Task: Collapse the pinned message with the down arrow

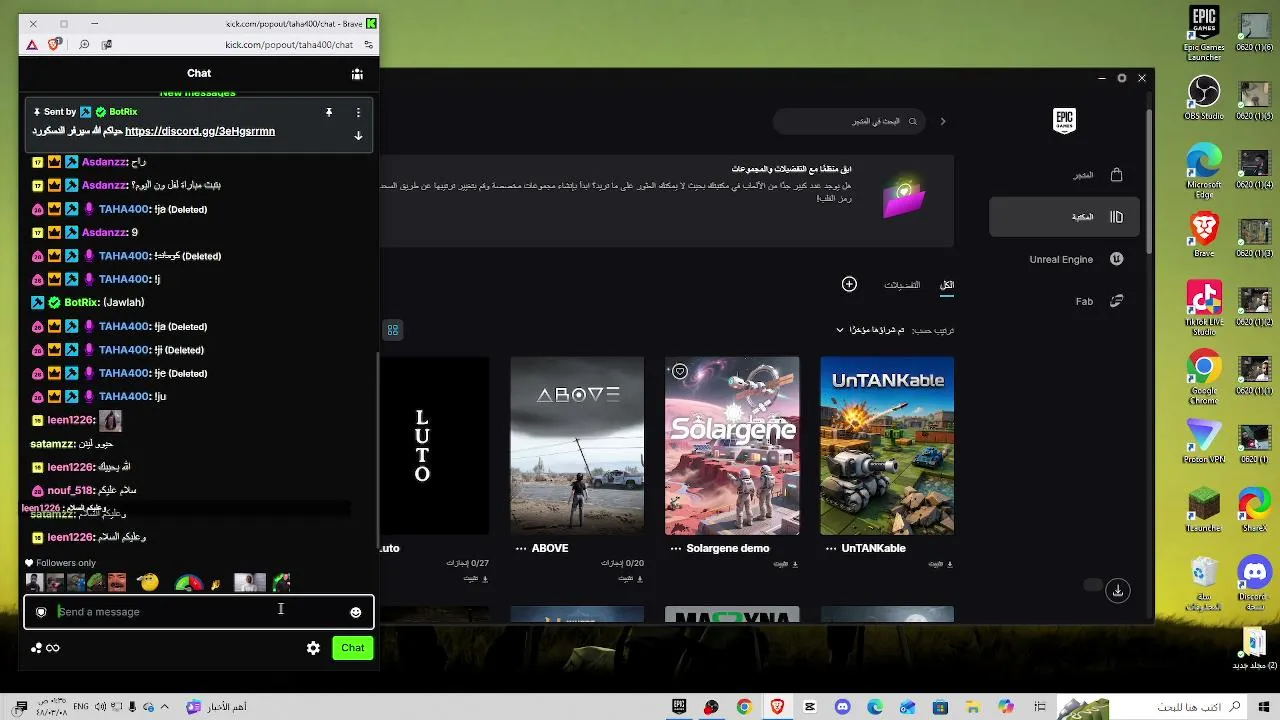Action: click(358, 135)
